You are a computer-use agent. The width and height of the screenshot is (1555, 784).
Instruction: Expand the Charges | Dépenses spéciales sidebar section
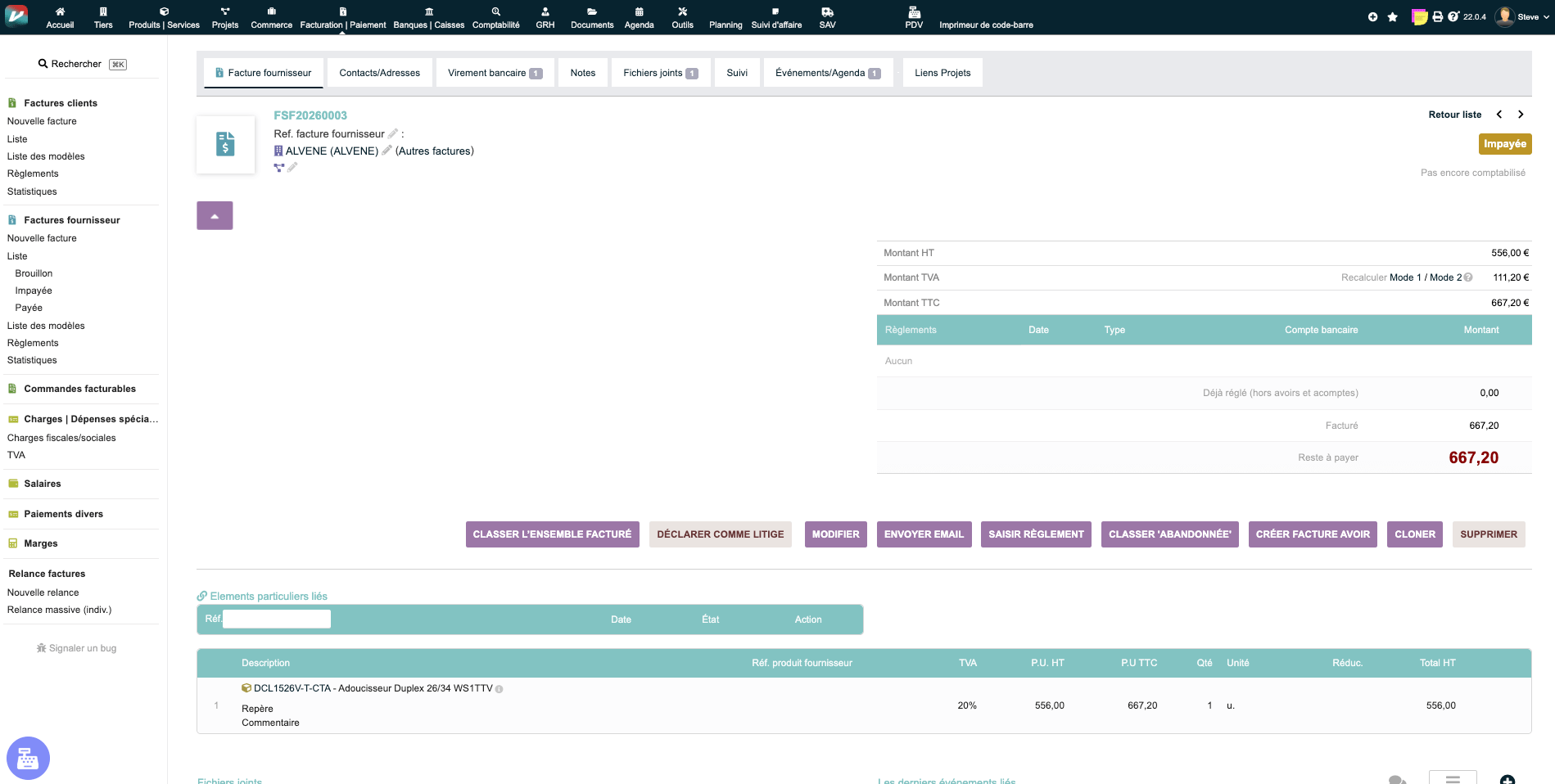pyautogui.click(x=90, y=419)
